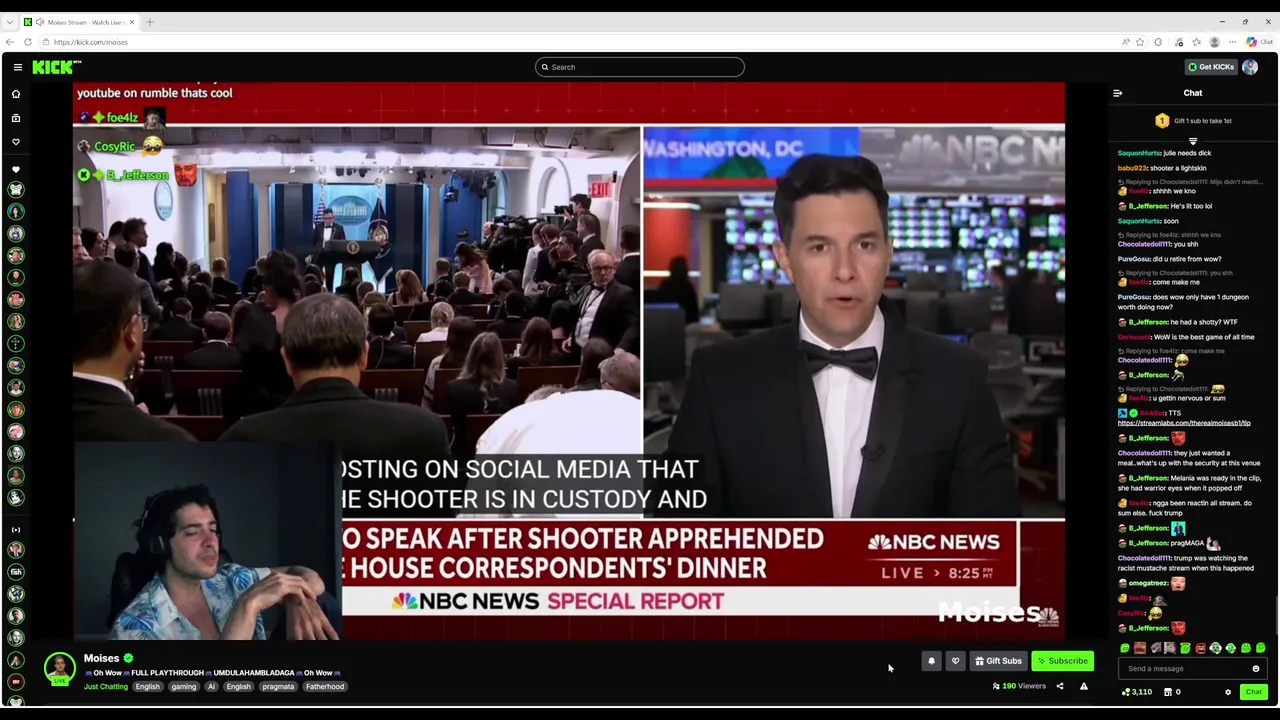1280x720 pixels.
Task: Expand the gift sub leaderboard chevron
Action: 1193,141
